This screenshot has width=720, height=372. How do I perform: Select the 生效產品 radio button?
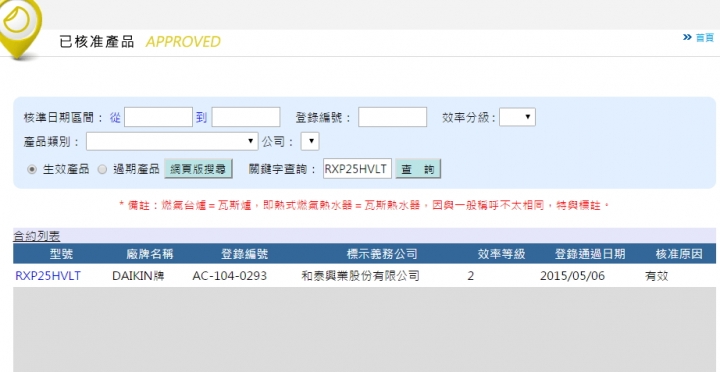point(32,169)
